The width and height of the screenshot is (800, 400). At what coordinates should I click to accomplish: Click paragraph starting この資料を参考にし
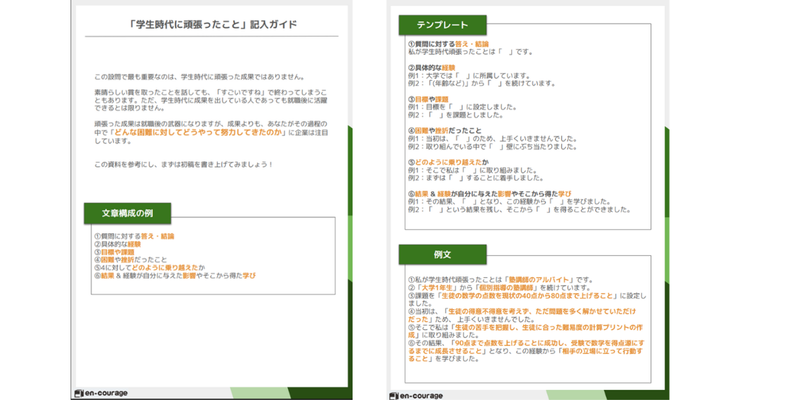[x=183, y=163]
